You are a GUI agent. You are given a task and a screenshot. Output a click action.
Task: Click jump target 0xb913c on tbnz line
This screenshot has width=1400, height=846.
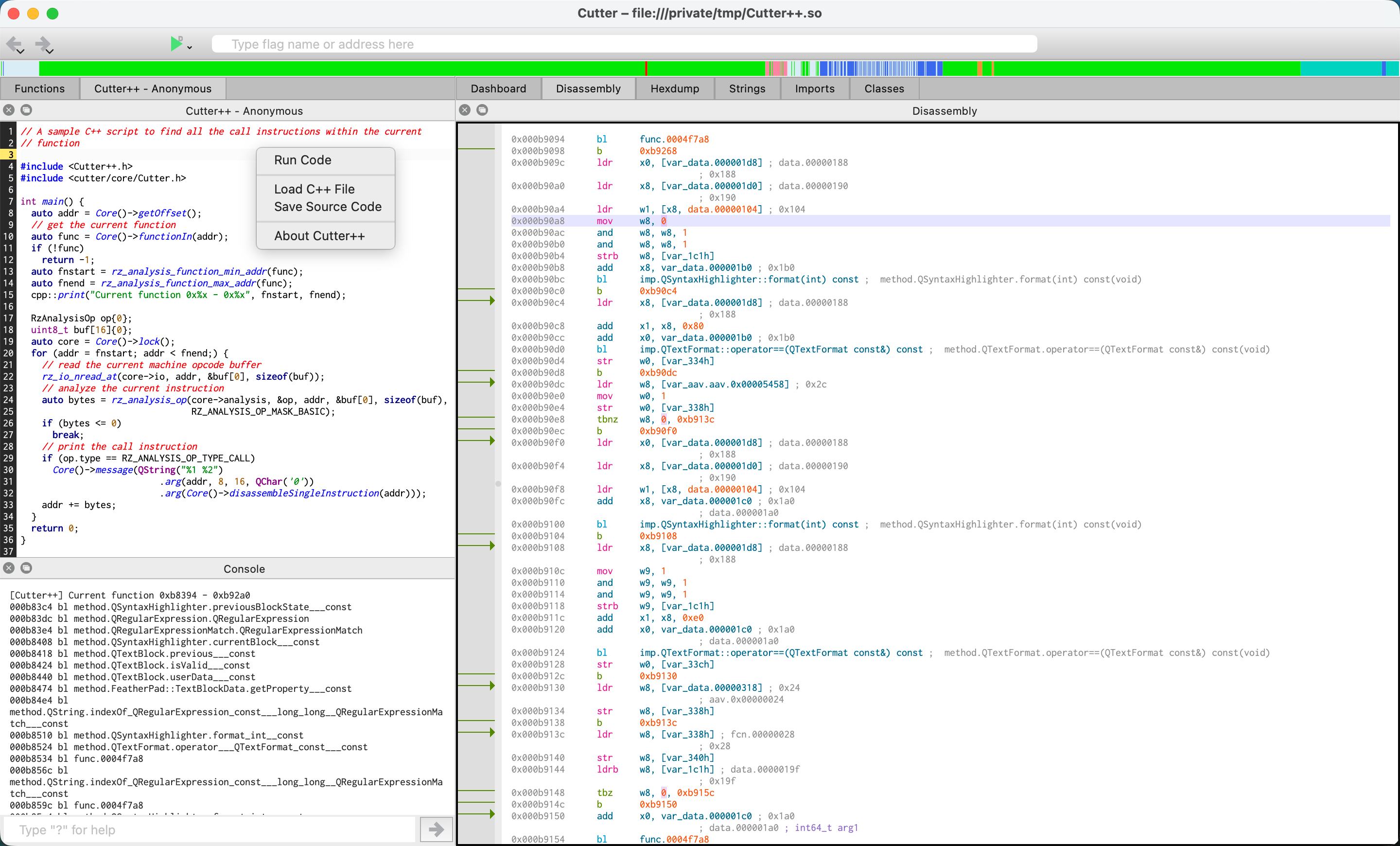696,419
